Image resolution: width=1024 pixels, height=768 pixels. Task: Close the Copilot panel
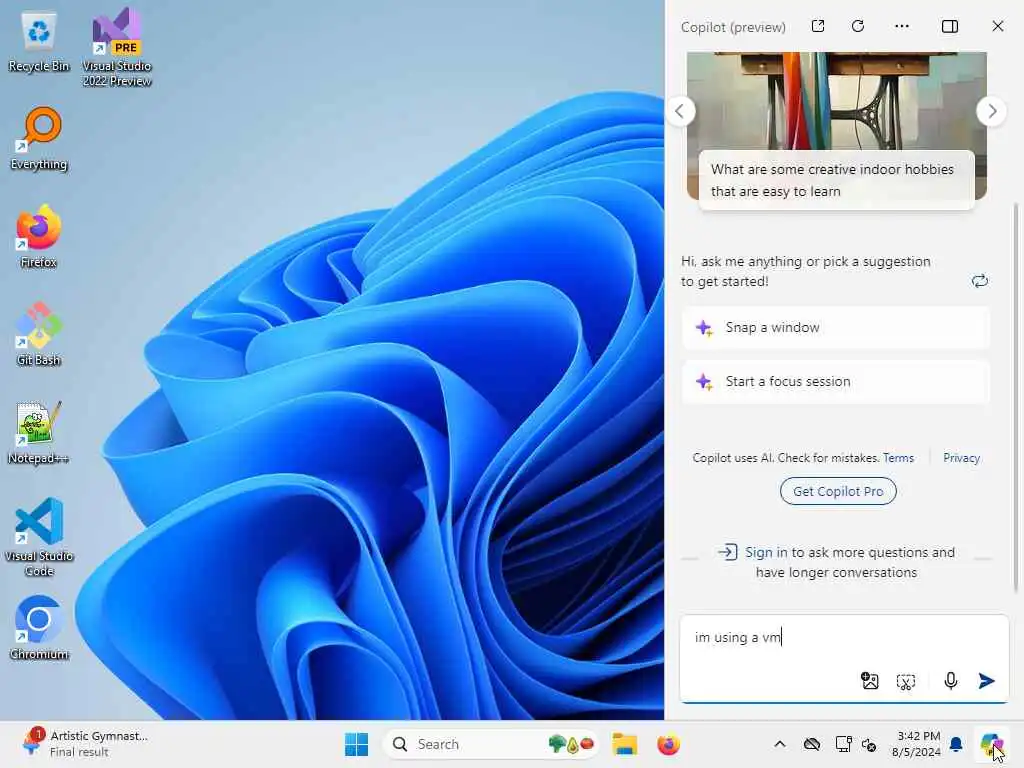997,26
